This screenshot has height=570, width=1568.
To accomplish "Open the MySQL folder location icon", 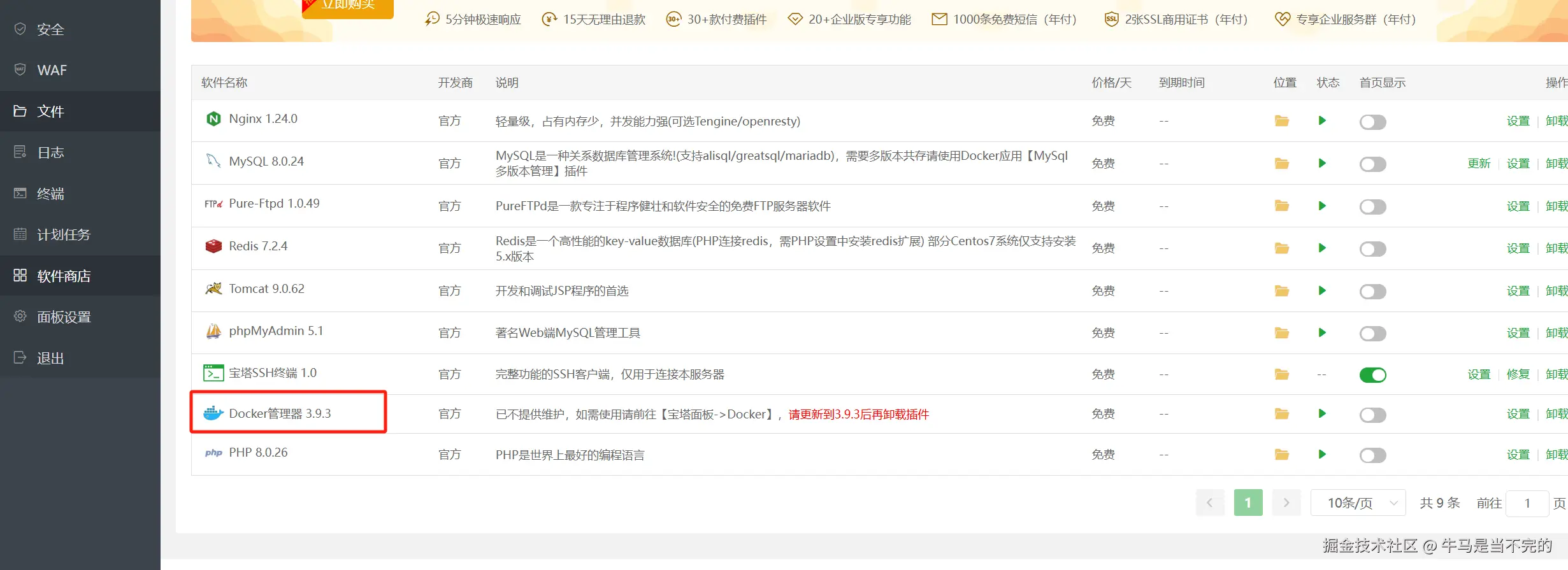I will (x=1282, y=164).
